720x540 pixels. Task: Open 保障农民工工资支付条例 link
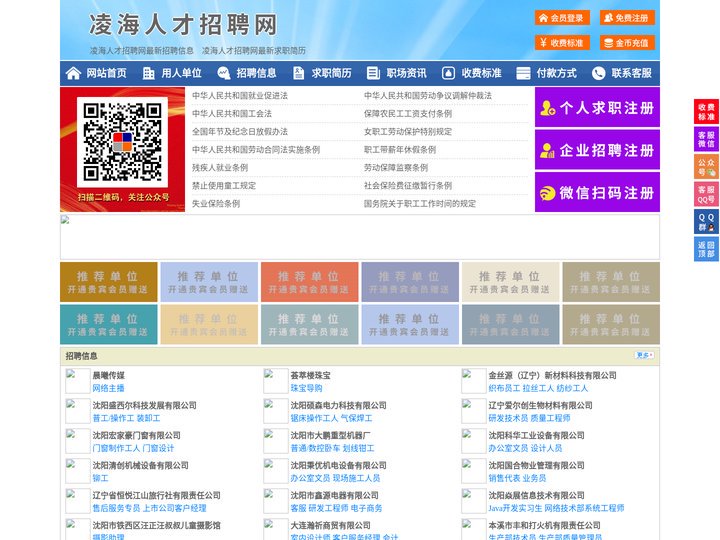[x=408, y=113]
